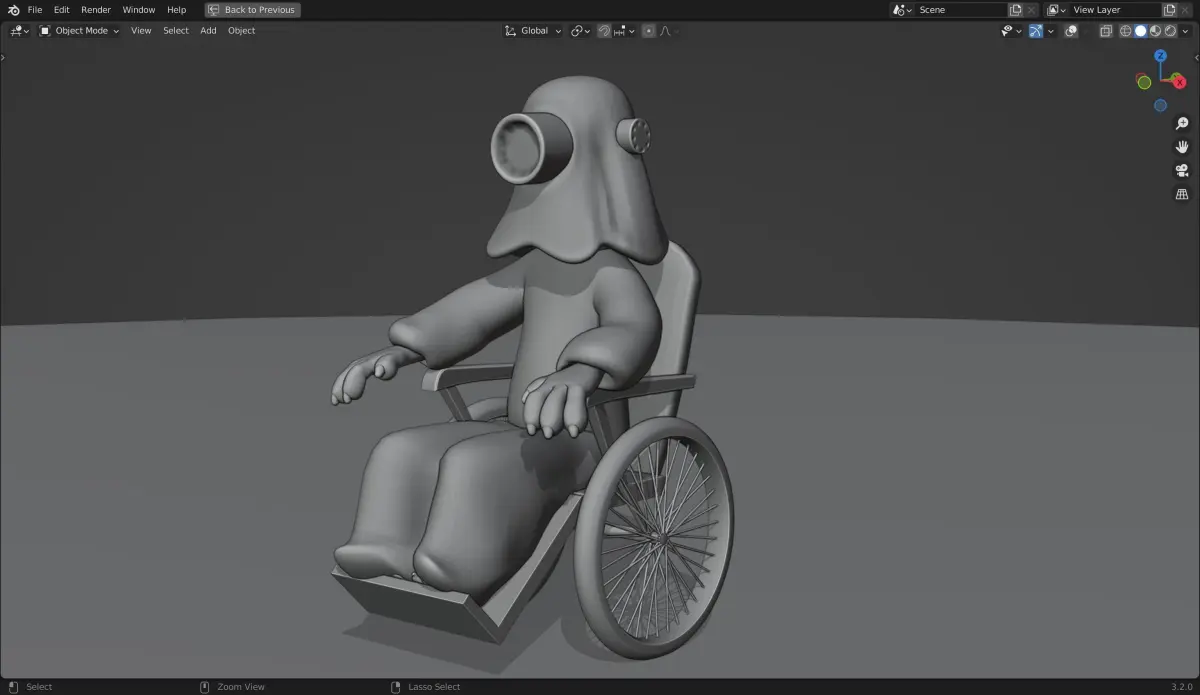Toggle X-ray mode
The height and width of the screenshot is (695, 1200).
tap(1106, 31)
